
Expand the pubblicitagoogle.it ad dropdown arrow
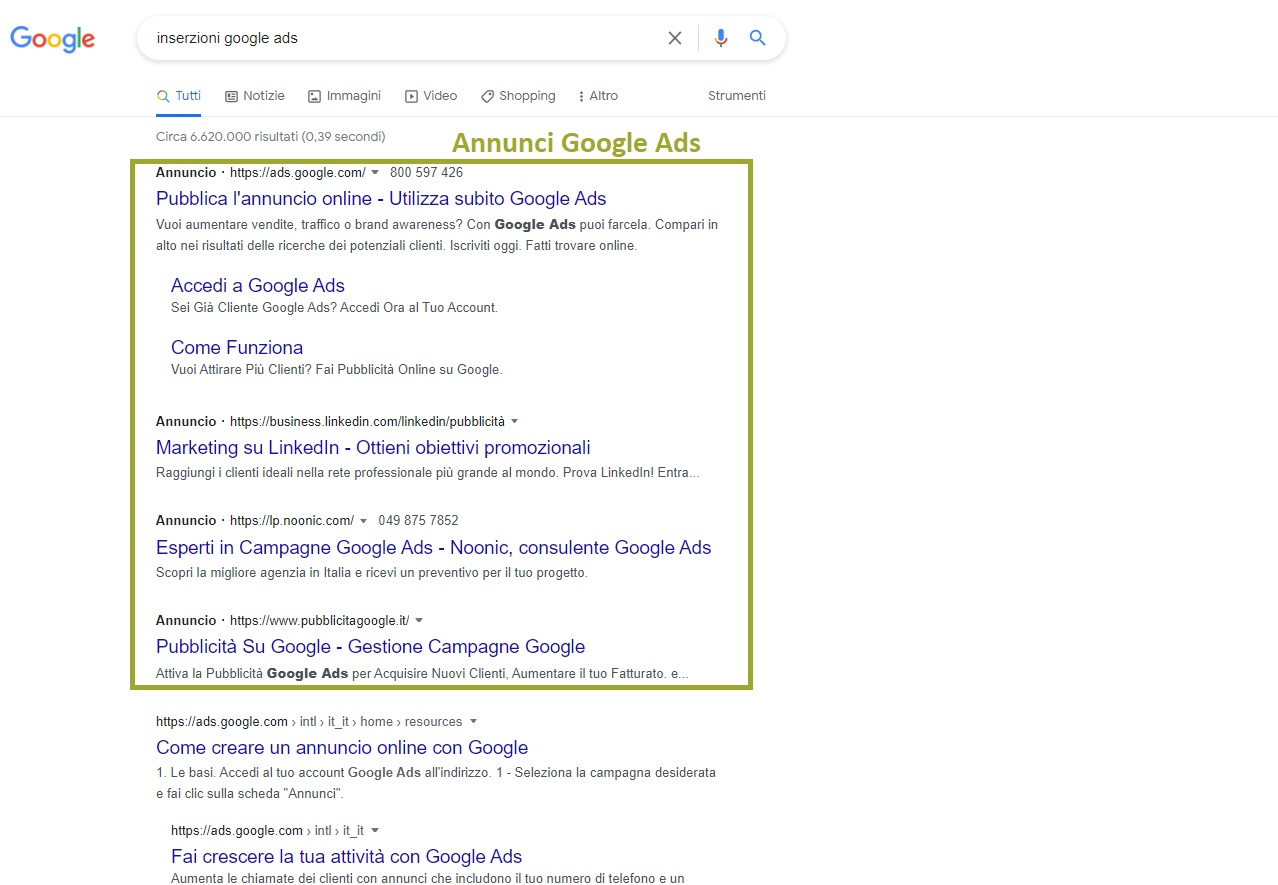[x=419, y=620]
